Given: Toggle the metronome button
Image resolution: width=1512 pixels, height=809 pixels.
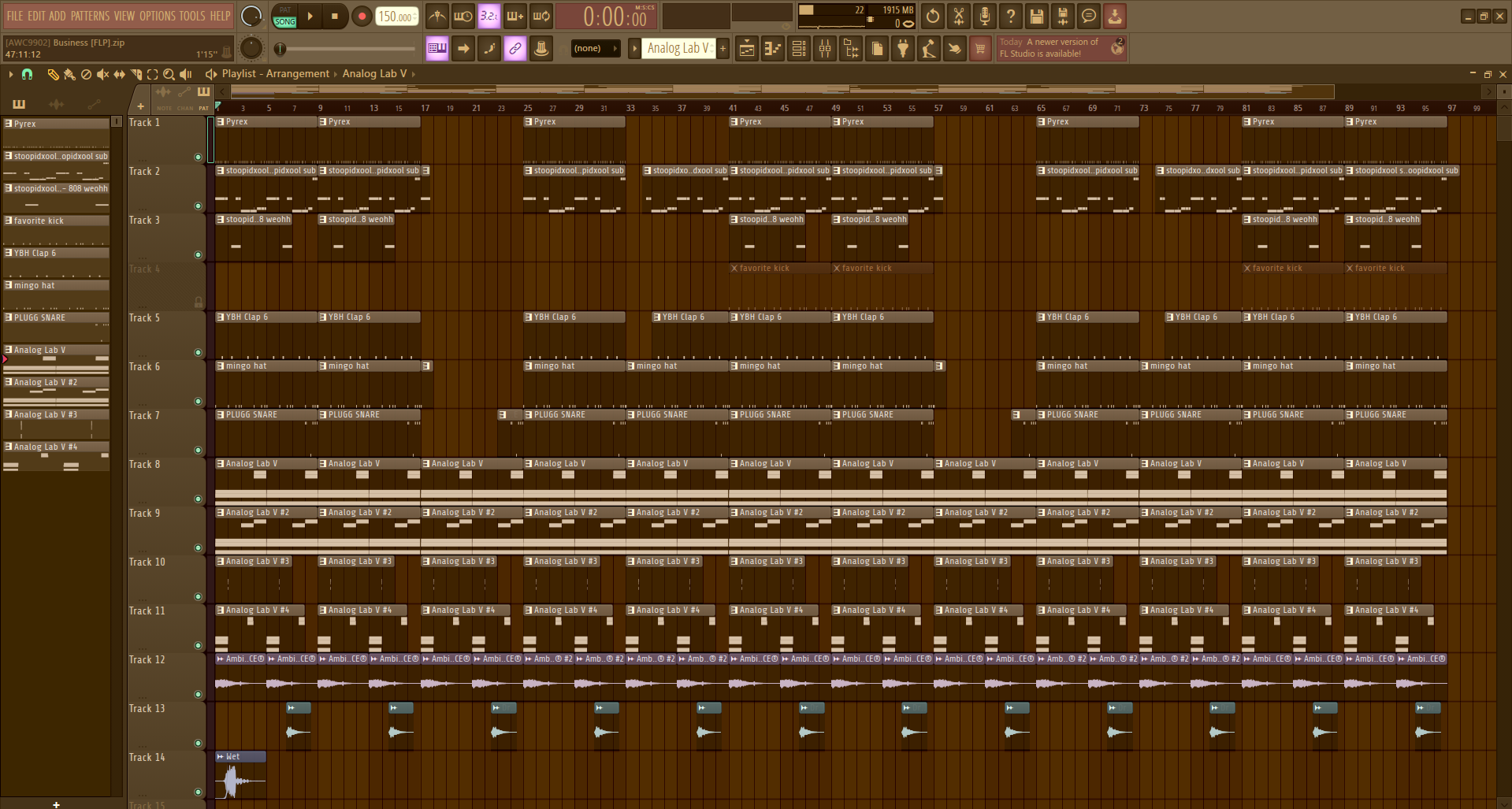Looking at the screenshot, I should [437, 16].
